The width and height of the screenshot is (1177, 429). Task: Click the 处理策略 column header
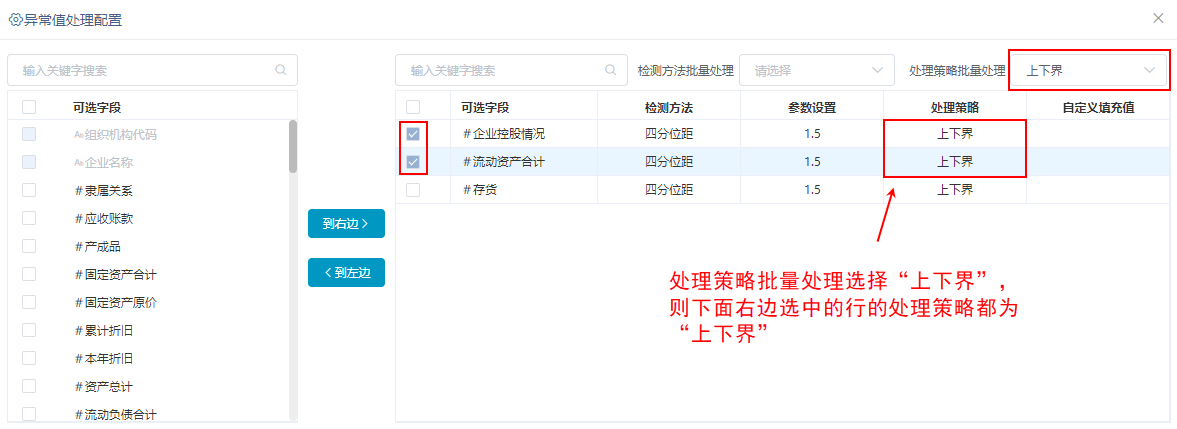tap(955, 106)
